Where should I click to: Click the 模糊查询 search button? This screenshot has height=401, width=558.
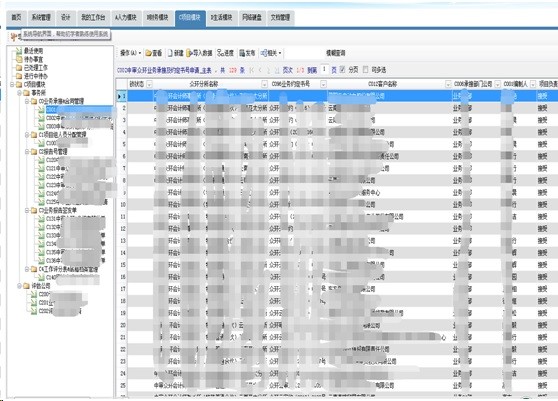336,53
